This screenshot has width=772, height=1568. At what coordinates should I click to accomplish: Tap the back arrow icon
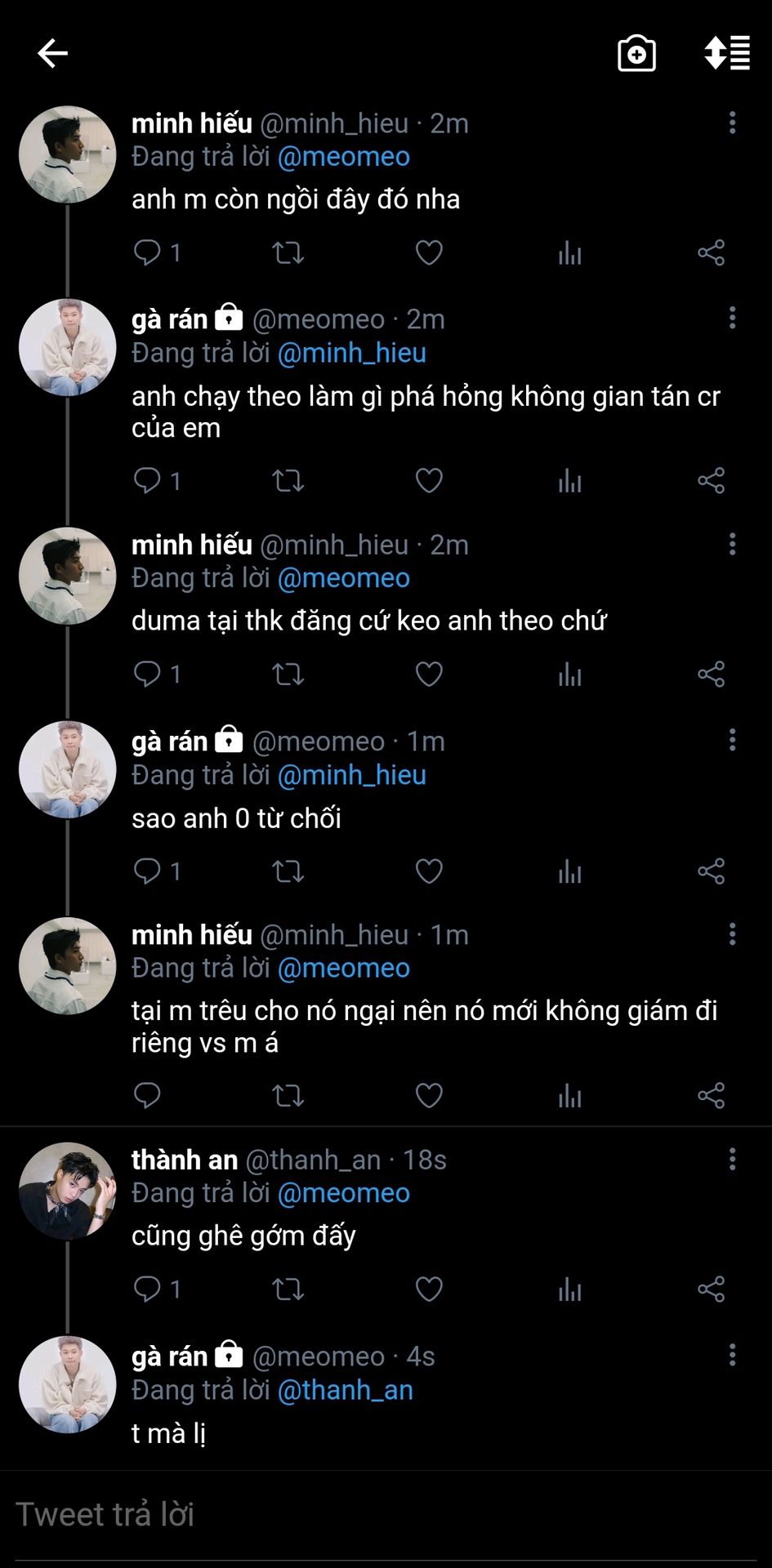pyautogui.click(x=52, y=54)
